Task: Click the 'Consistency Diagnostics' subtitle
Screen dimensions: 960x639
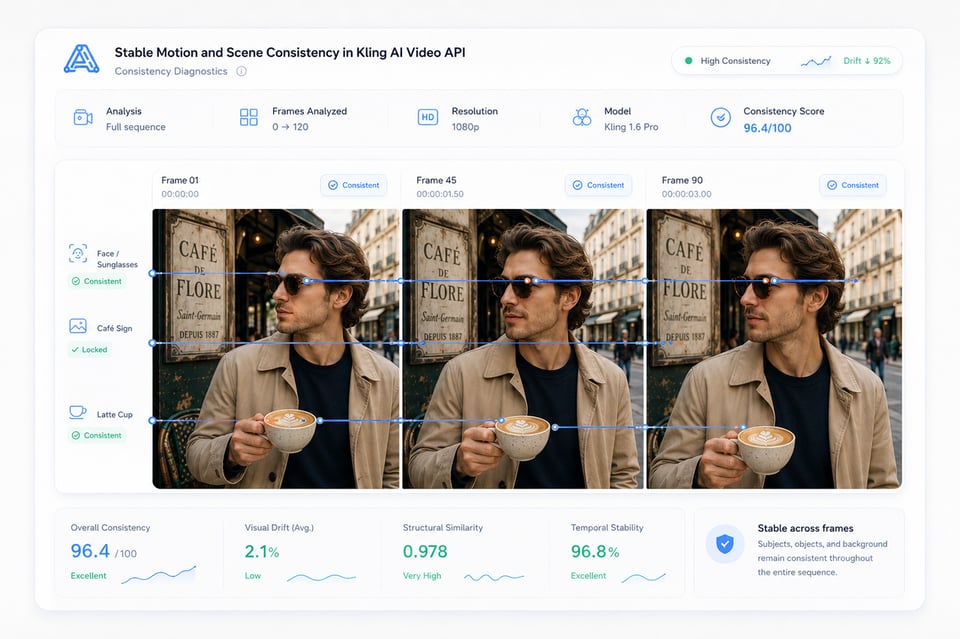Action: tap(171, 71)
